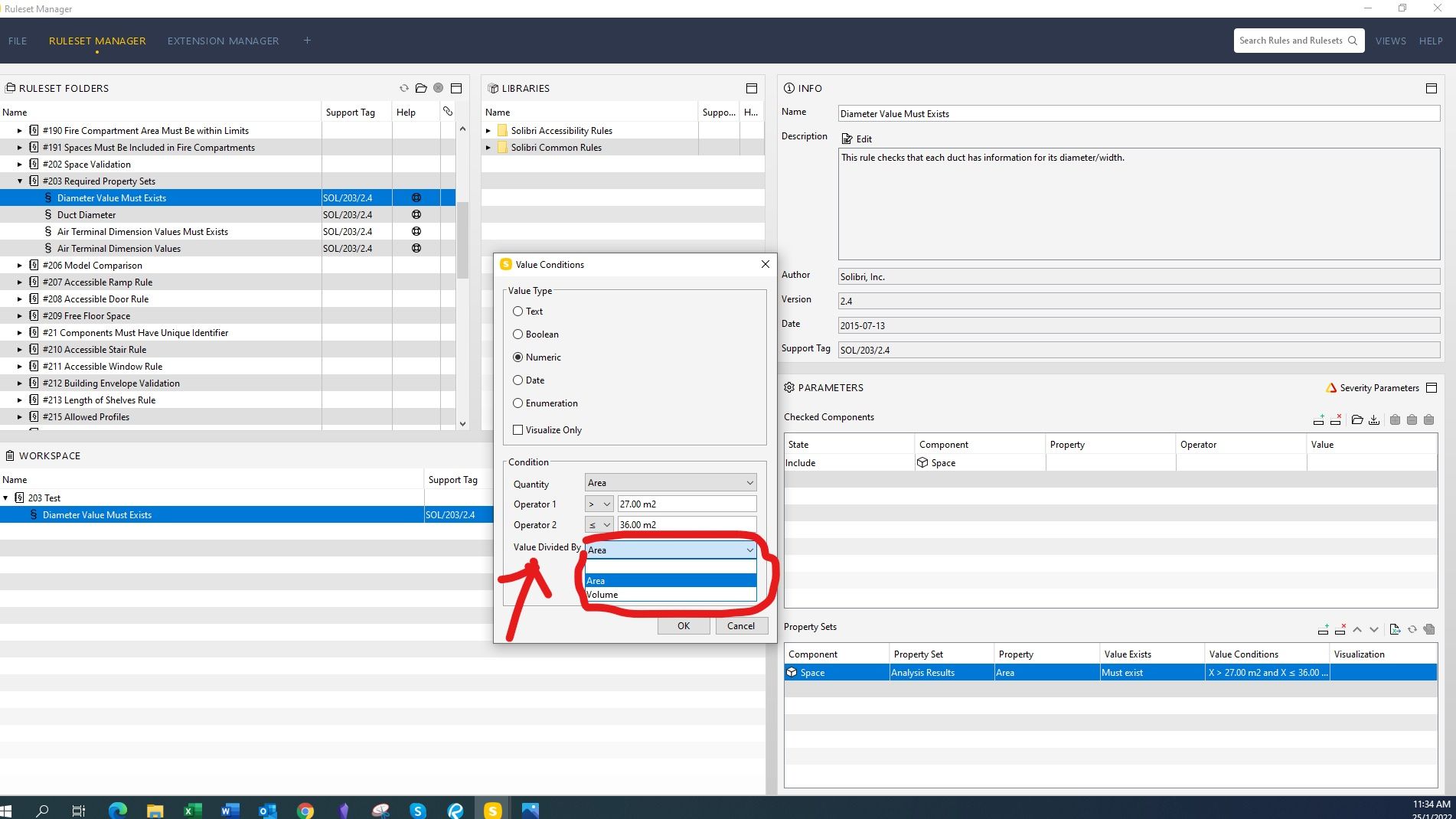Maximize the Info panel
1456x819 pixels.
(x=1432, y=88)
